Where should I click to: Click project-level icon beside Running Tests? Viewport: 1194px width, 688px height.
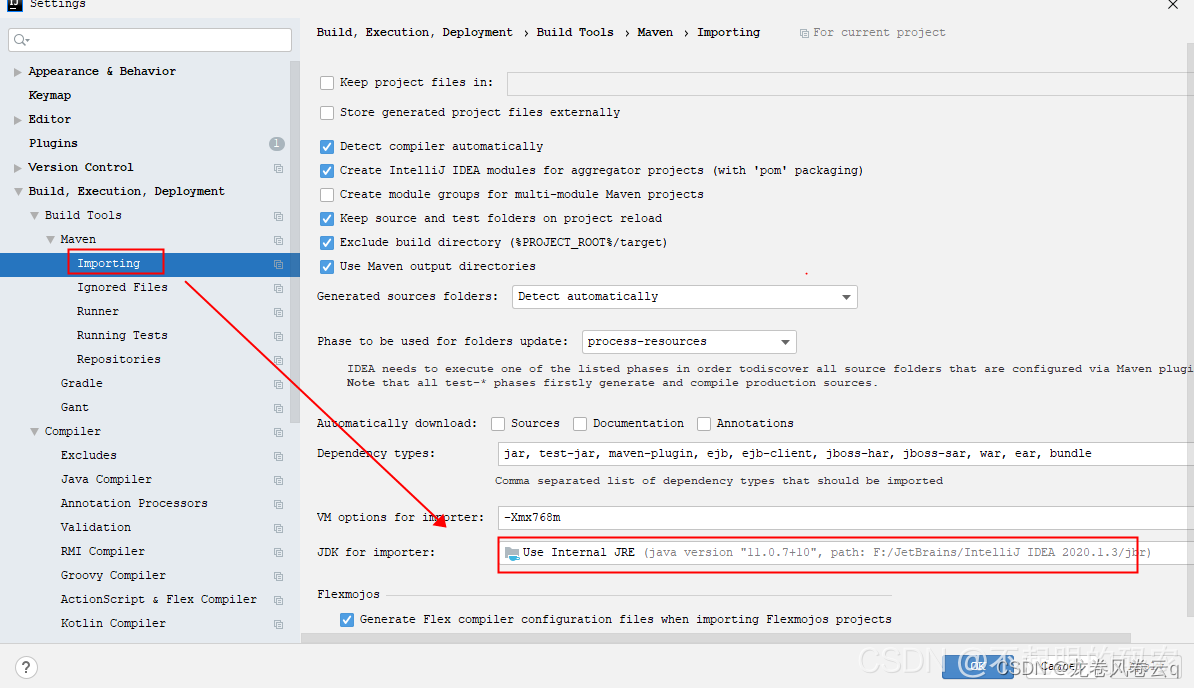pyautogui.click(x=279, y=336)
